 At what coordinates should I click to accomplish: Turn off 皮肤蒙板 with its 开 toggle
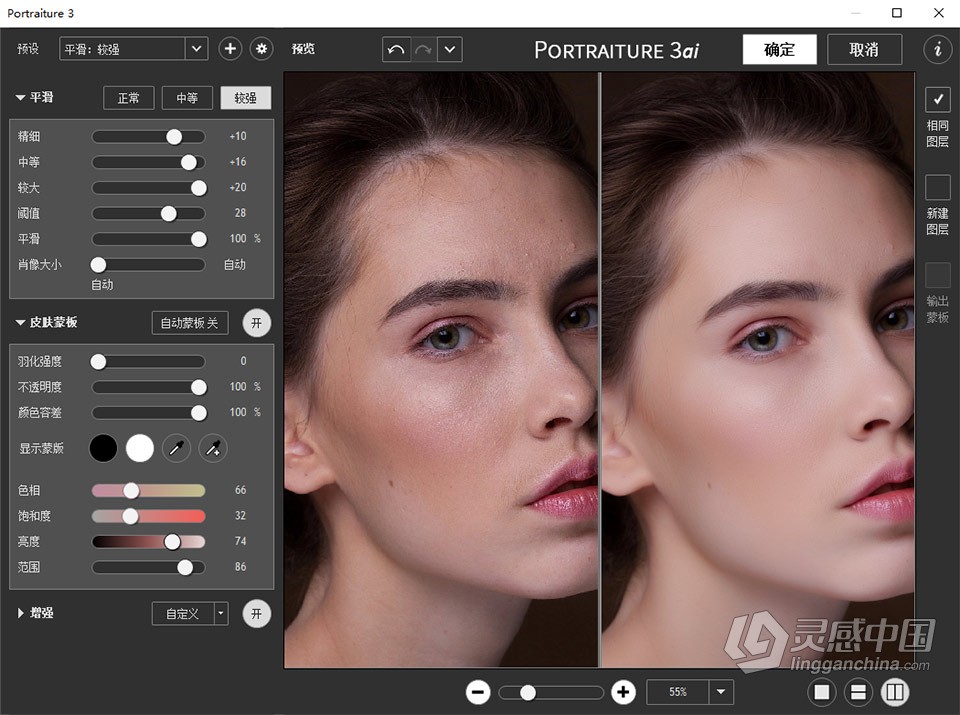click(x=257, y=322)
